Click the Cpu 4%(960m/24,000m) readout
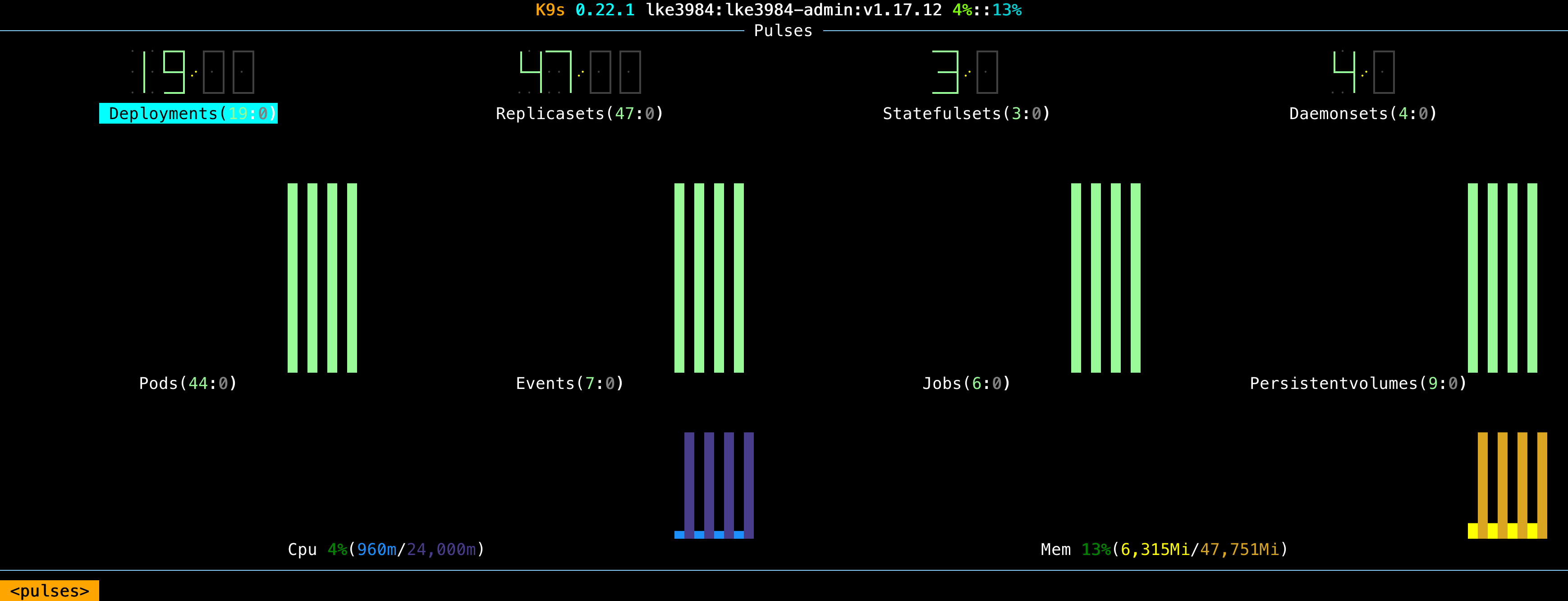1568x601 pixels. (x=386, y=549)
